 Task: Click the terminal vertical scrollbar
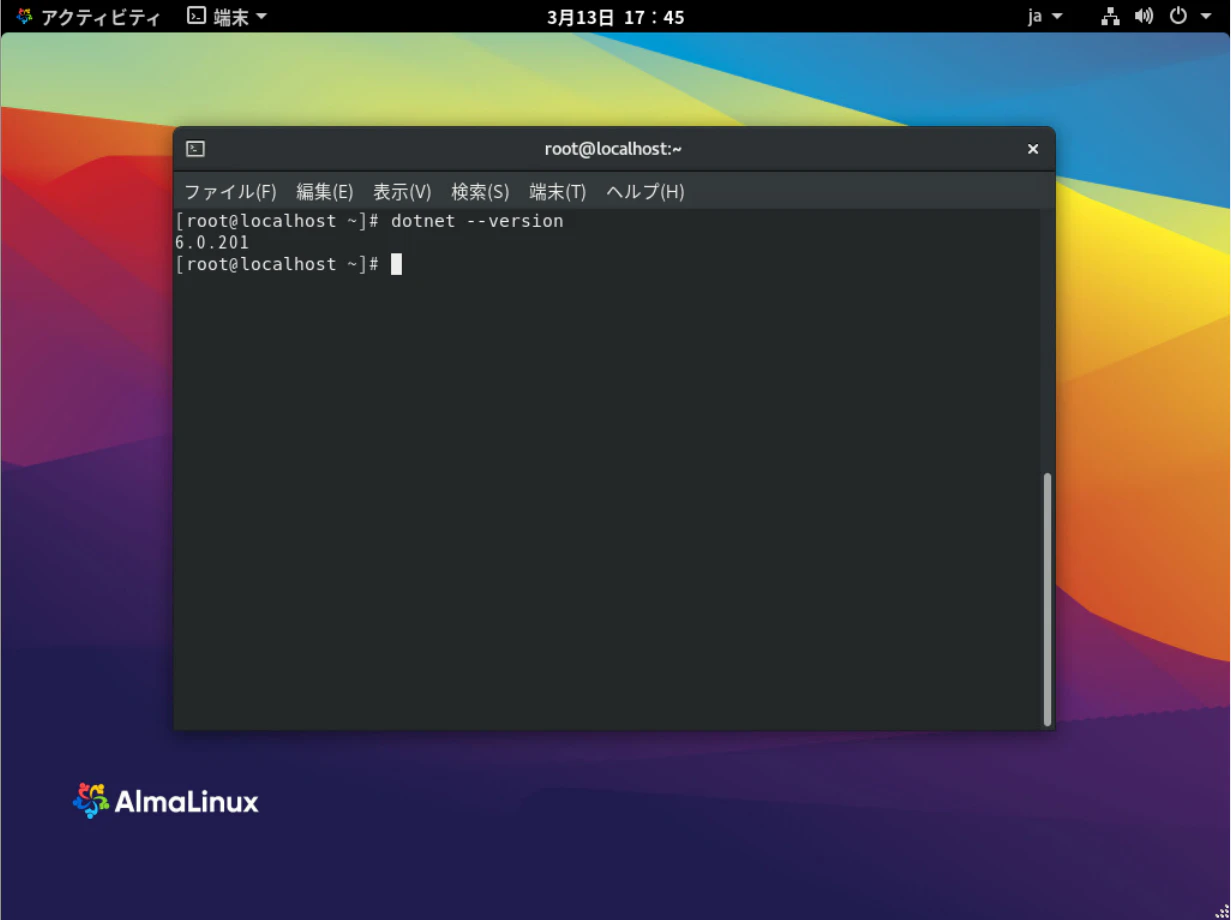(1047, 600)
